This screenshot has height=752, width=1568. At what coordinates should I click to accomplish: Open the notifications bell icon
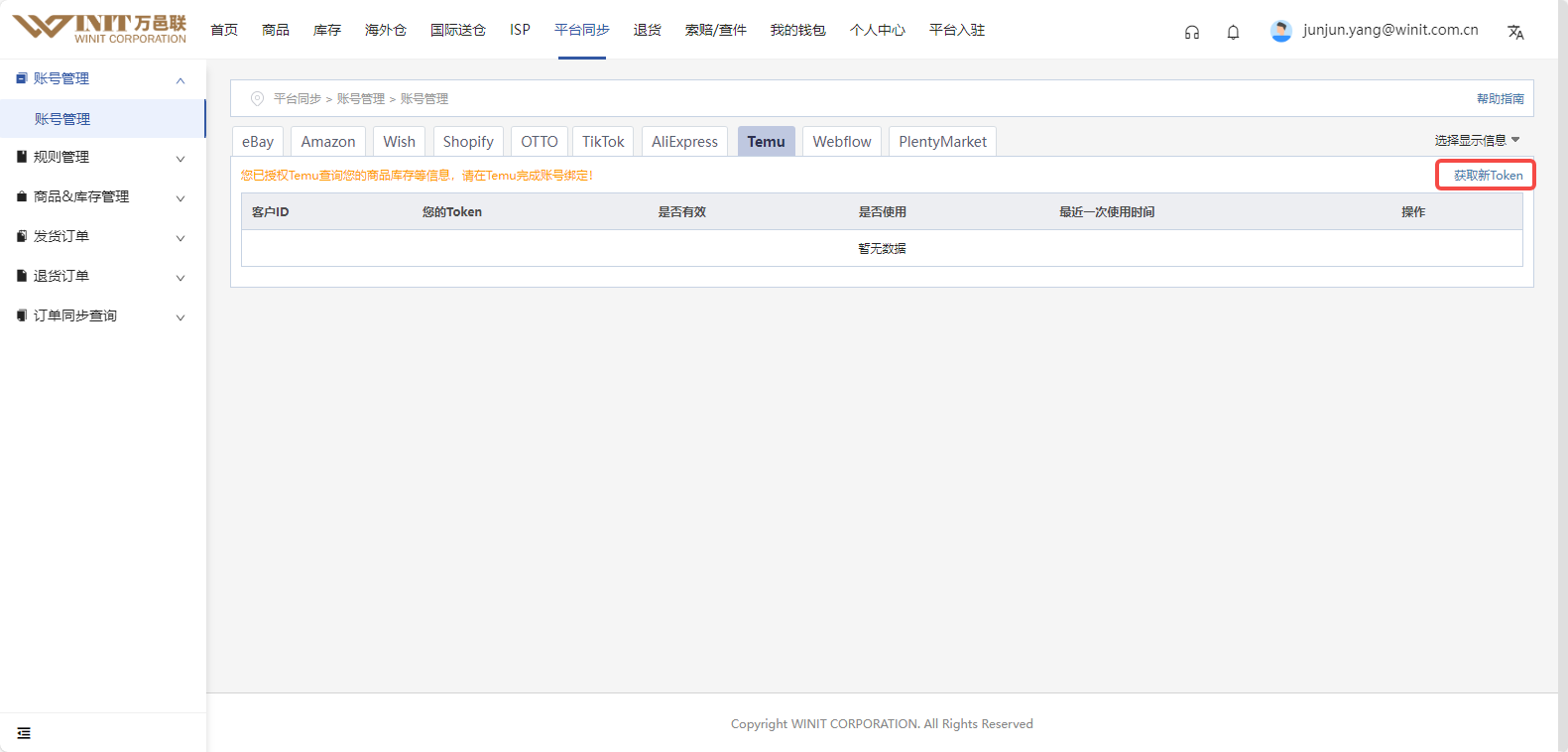[x=1233, y=32]
